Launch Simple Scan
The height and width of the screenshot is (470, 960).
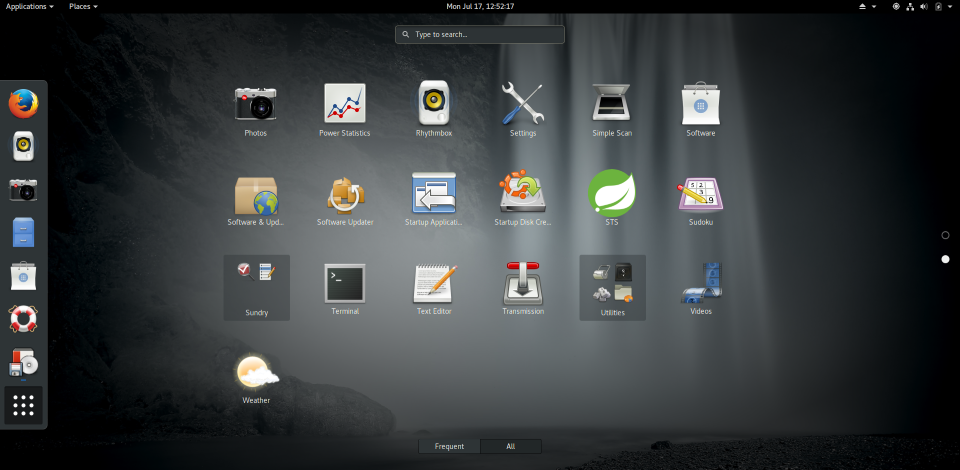click(612, 111)
